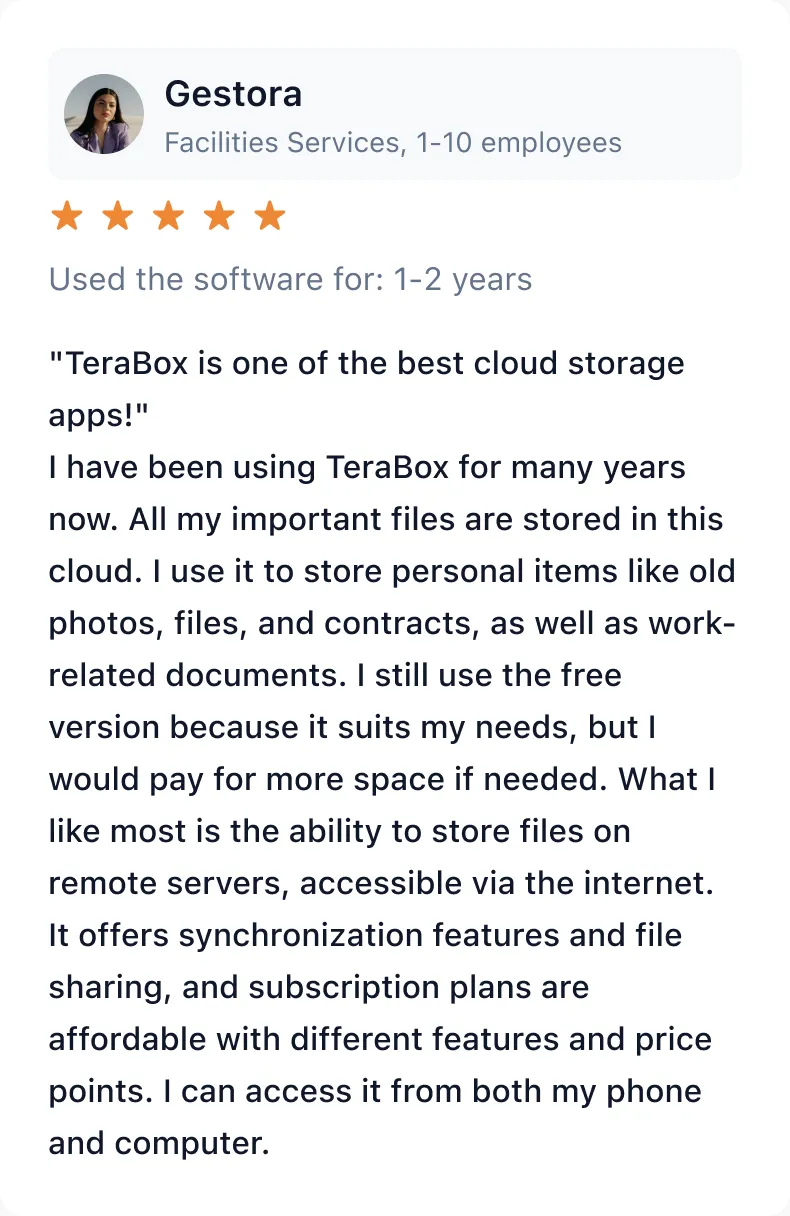
Task: Click the closing words "and computer."
Action: click(x=160, y=1143)
